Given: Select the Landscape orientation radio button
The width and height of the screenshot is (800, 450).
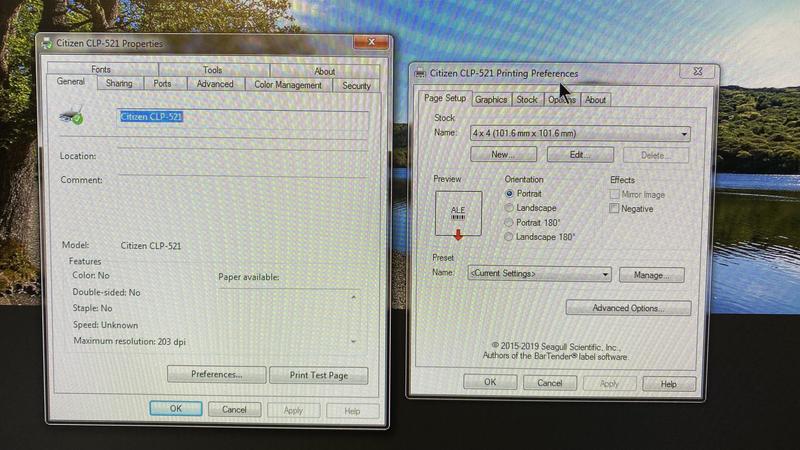Looking at the screenshot, I should 509,208.
